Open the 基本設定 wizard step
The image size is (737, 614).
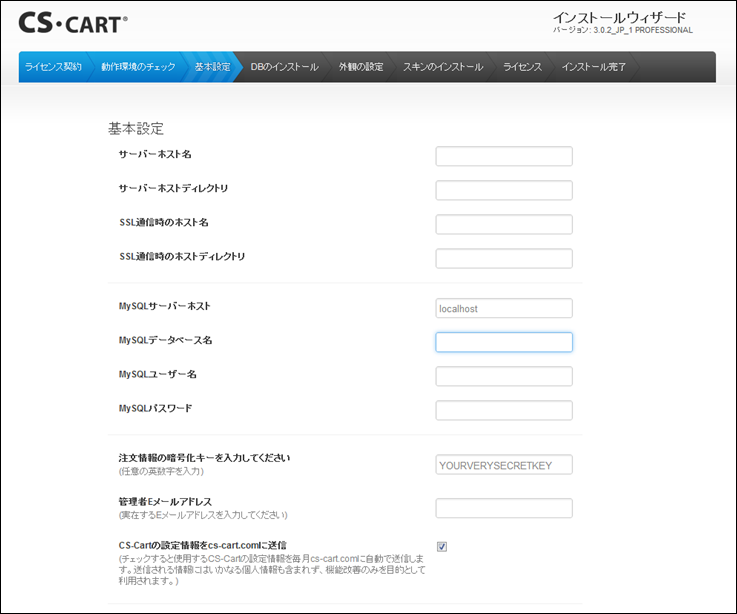click(x=212, y=67)
